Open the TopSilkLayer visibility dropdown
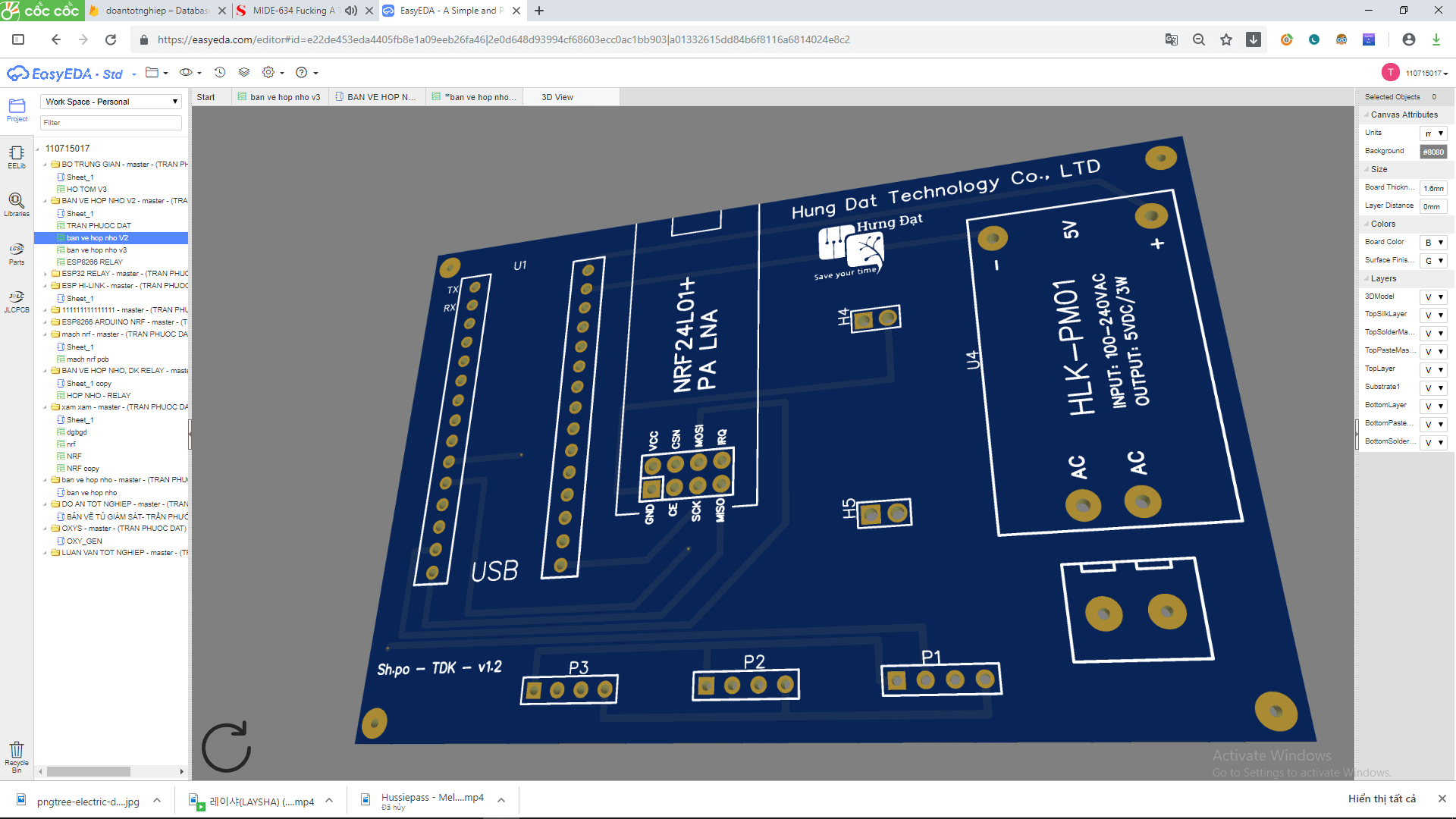 [x=1434, y=315]
